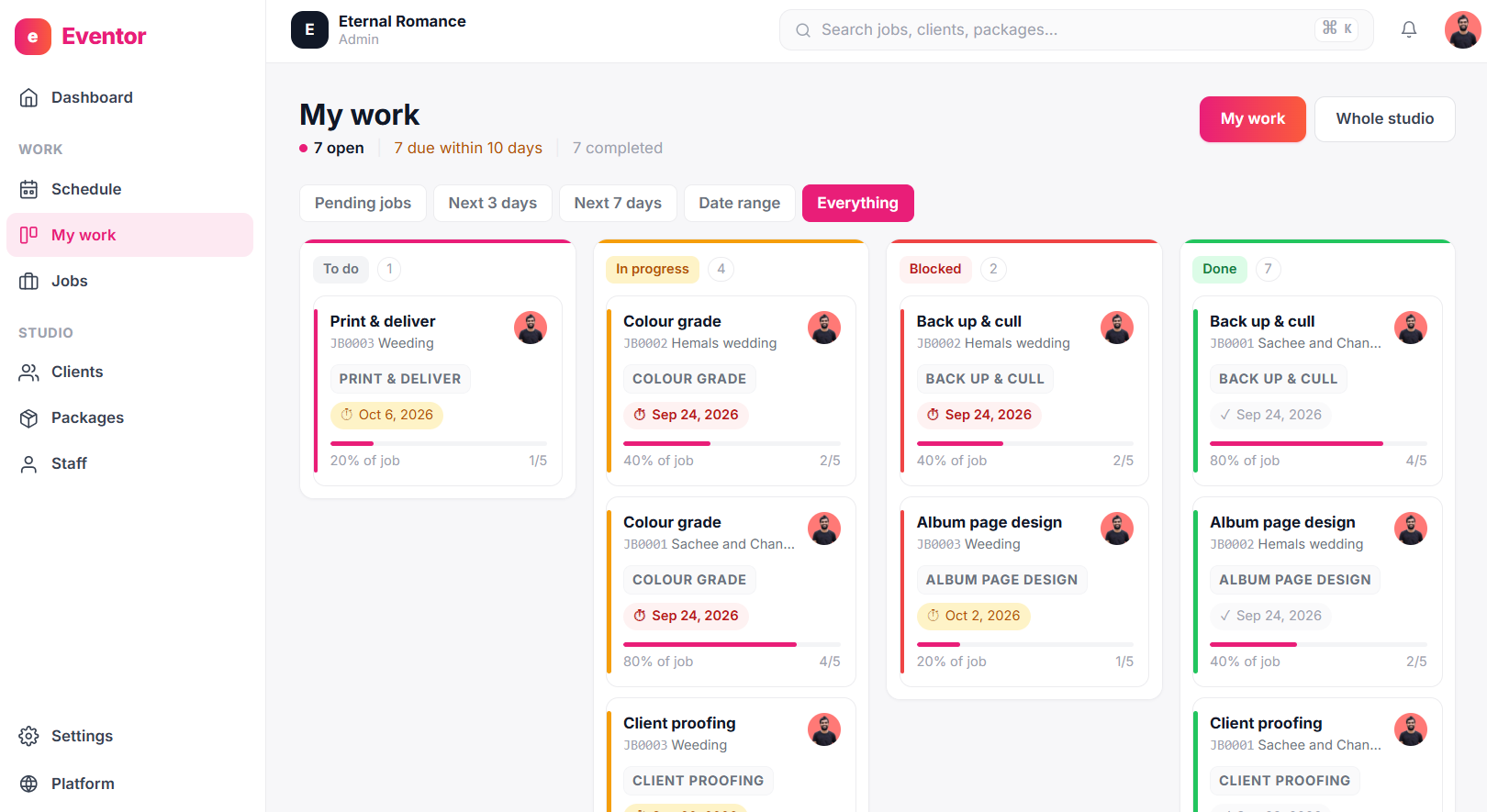Open Settings gear icon
The width and height of the screenshot is (1487, 812).
coord(29,736)
